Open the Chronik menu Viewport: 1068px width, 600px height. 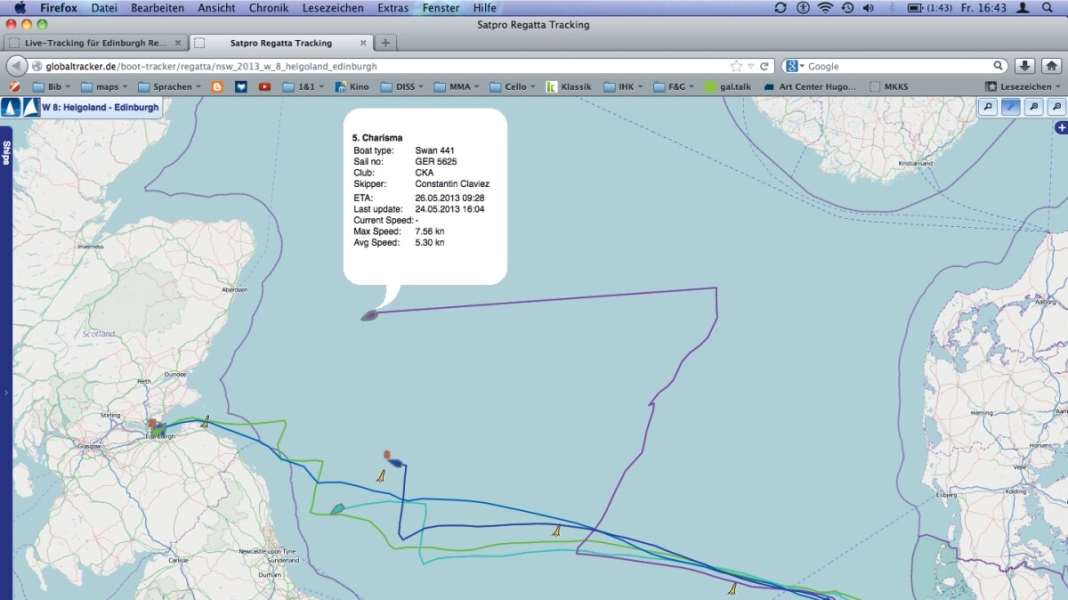(x=268, y=7)
